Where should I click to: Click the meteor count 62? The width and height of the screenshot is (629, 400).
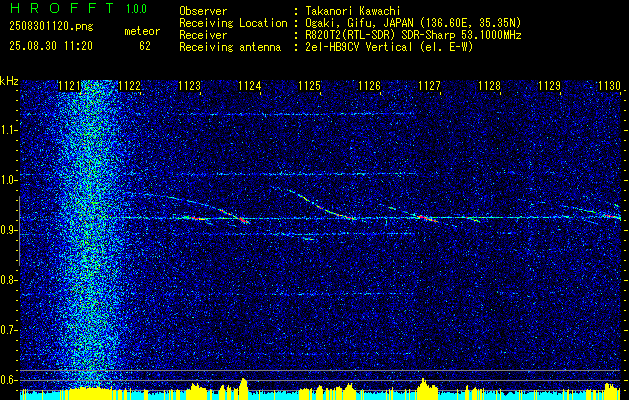click(x=145, y=46)
